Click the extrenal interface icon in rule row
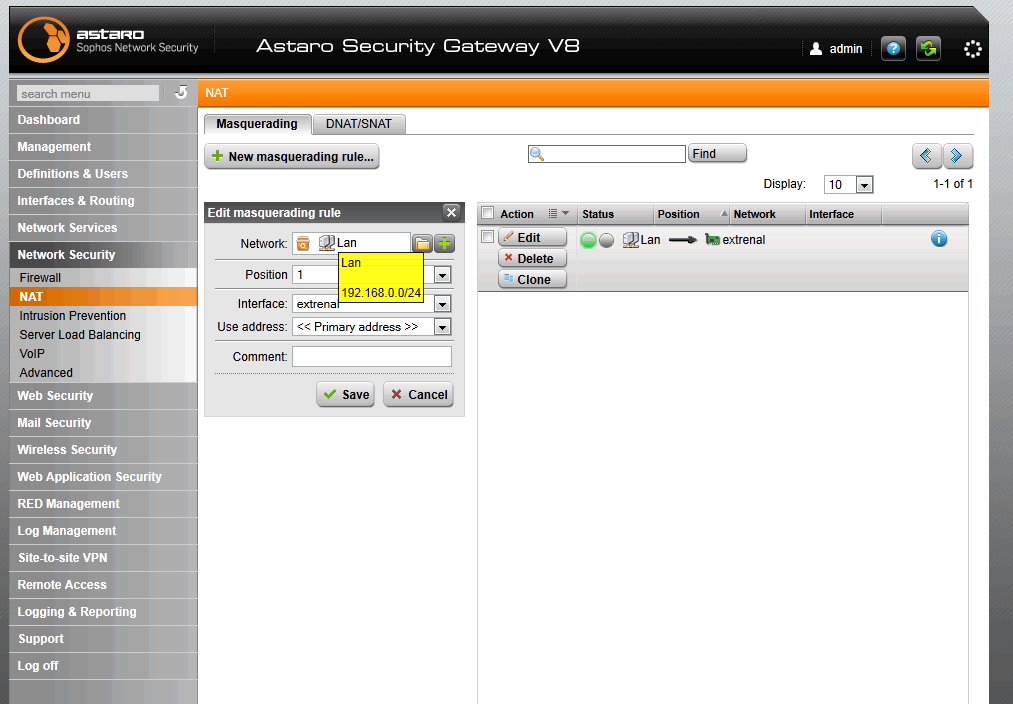The height and width of the screenshot is (704, 1013). (x=712, y=240)
